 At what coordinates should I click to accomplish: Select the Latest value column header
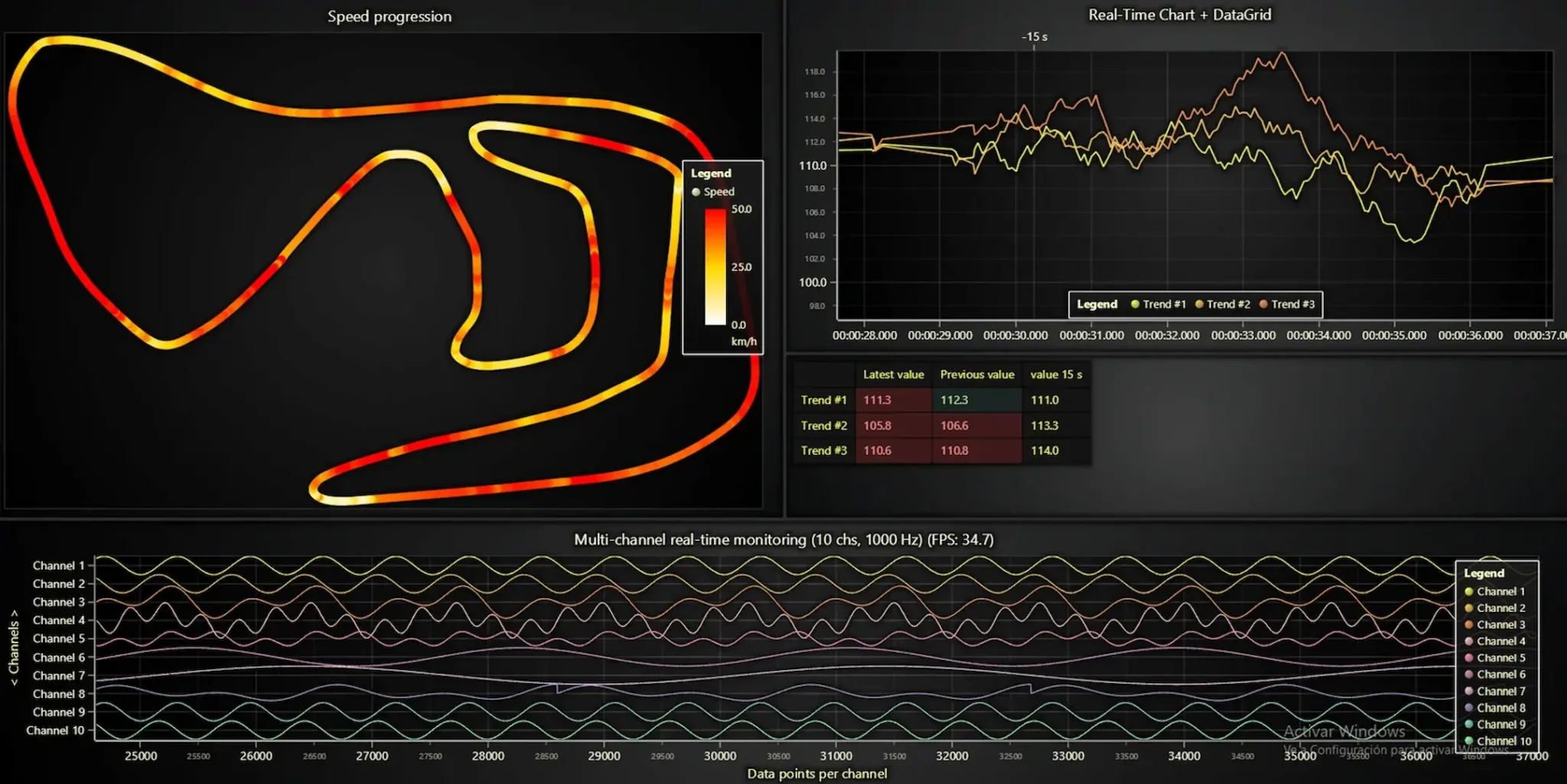(894, 375)
